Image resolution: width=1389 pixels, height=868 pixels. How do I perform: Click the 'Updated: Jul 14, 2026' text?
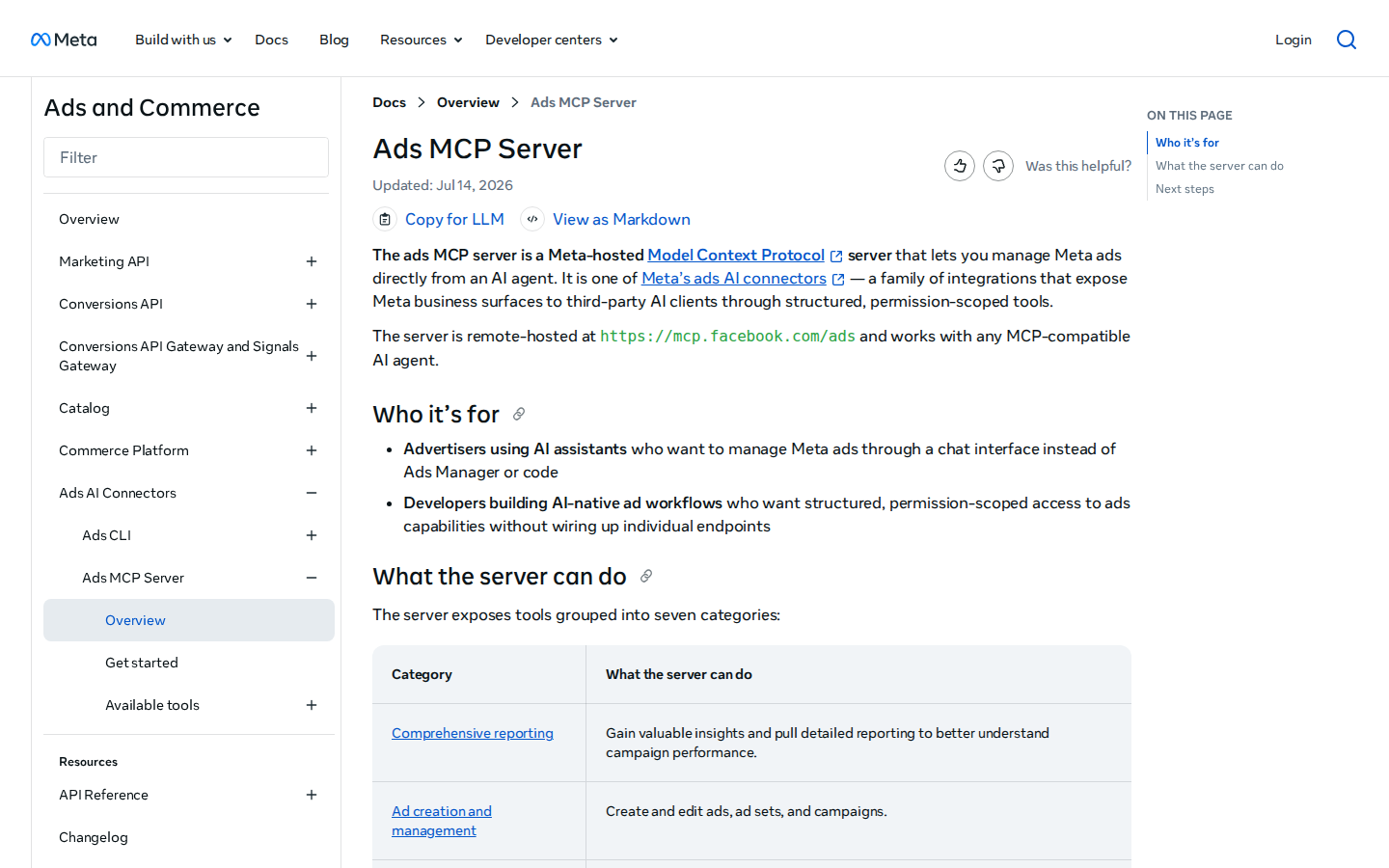point(443,185)
